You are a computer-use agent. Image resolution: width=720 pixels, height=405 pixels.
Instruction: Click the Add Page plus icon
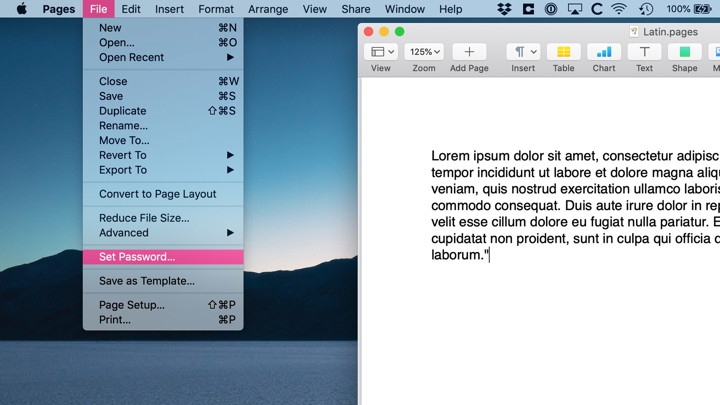[469, 52]
